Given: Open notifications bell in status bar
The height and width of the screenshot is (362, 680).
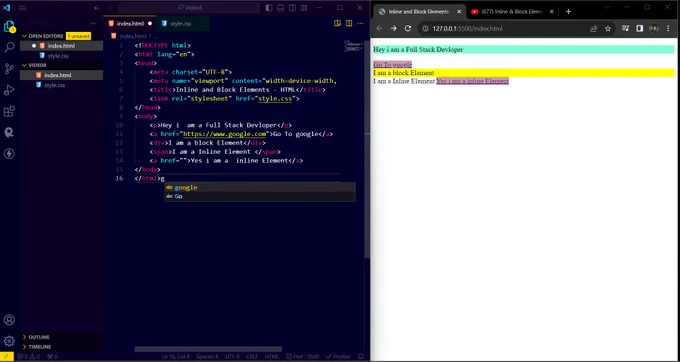Looking at the screenshot, I should coord(361,356).
